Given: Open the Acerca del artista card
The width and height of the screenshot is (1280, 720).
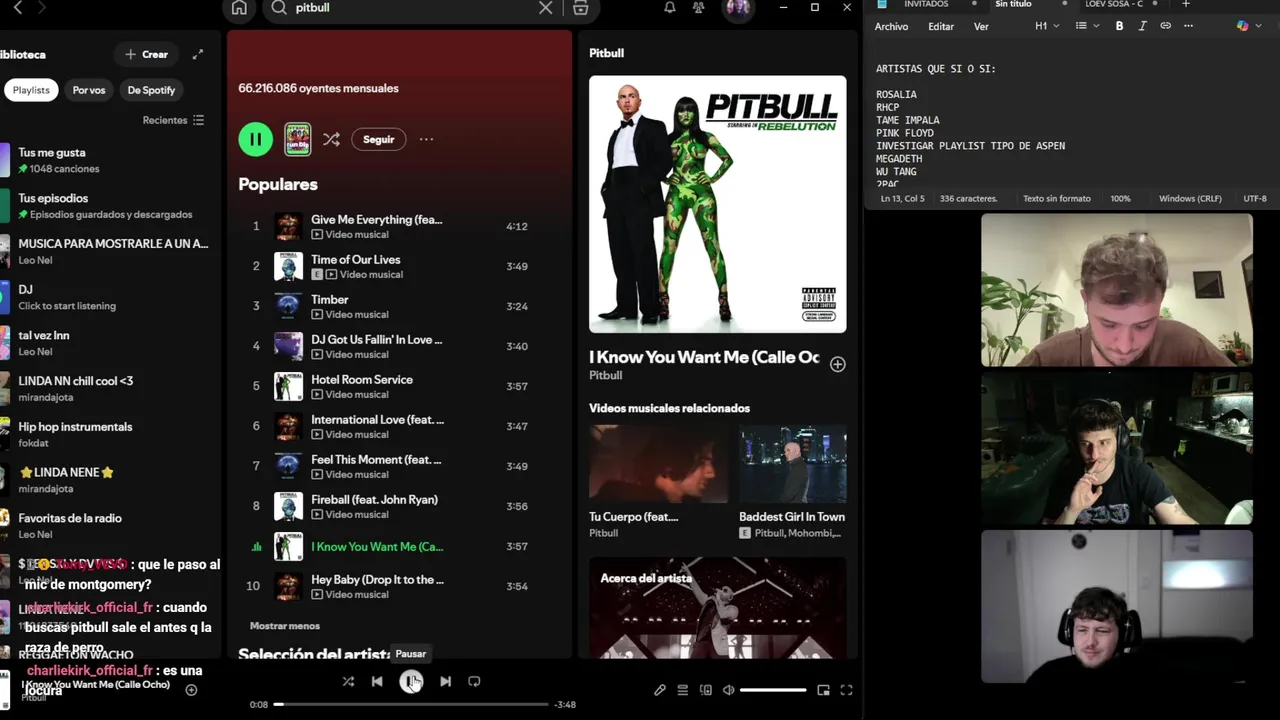Looking at the screenshot, I should pos(717,608).
